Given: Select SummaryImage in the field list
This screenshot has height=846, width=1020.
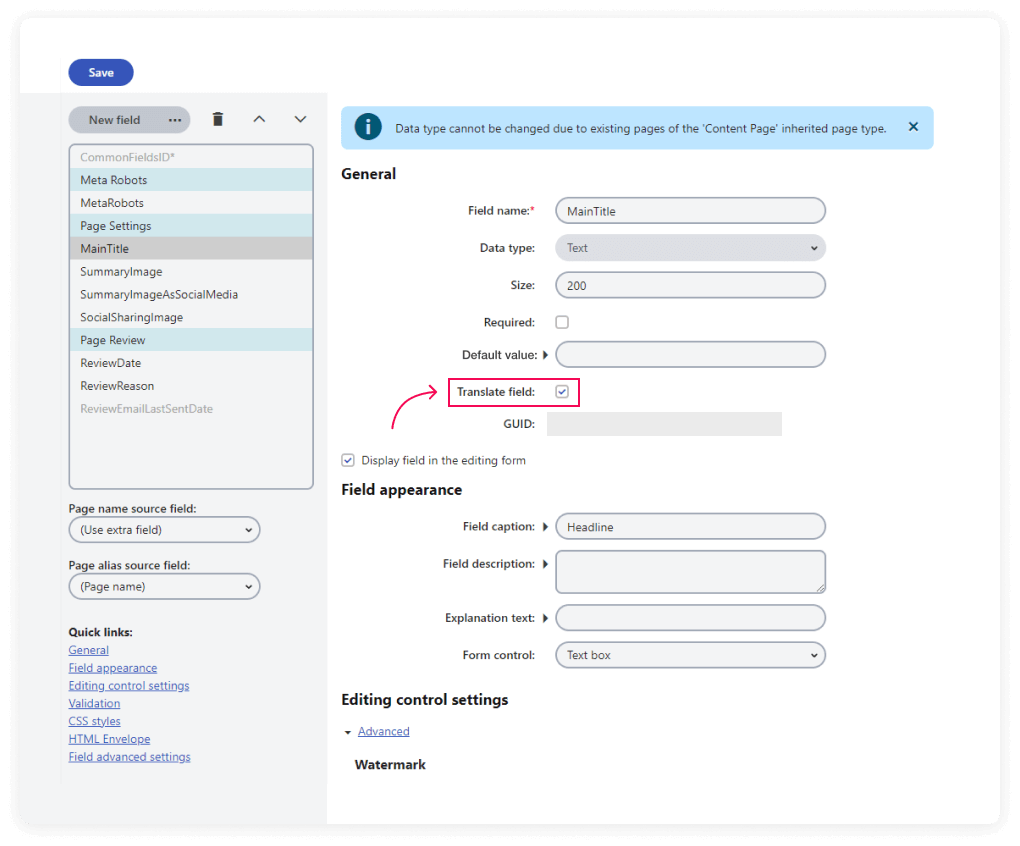Looking at the screenshot, I should click(x=121, y=272).
